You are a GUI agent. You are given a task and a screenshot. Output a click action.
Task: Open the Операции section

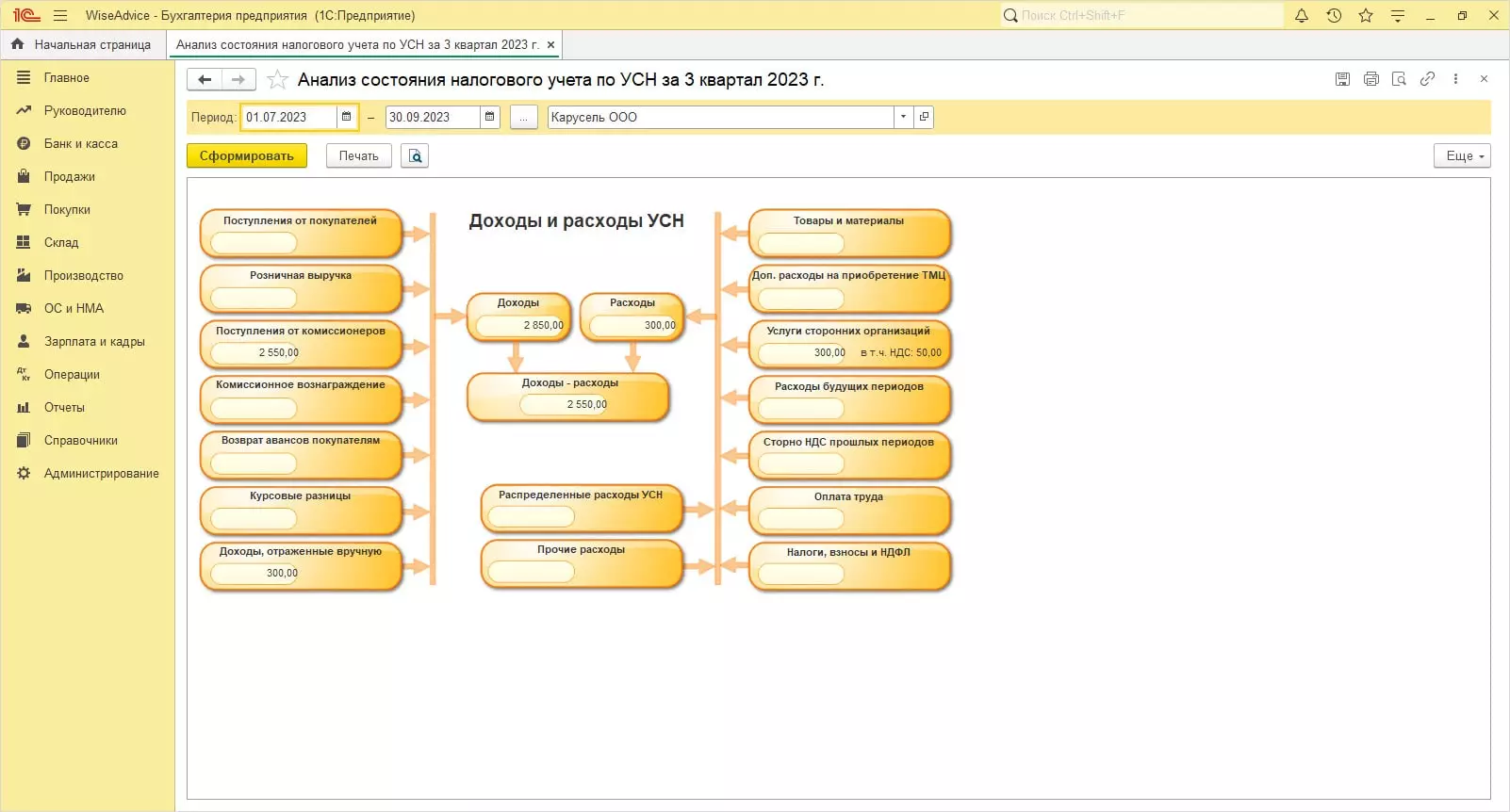(72, 375)
